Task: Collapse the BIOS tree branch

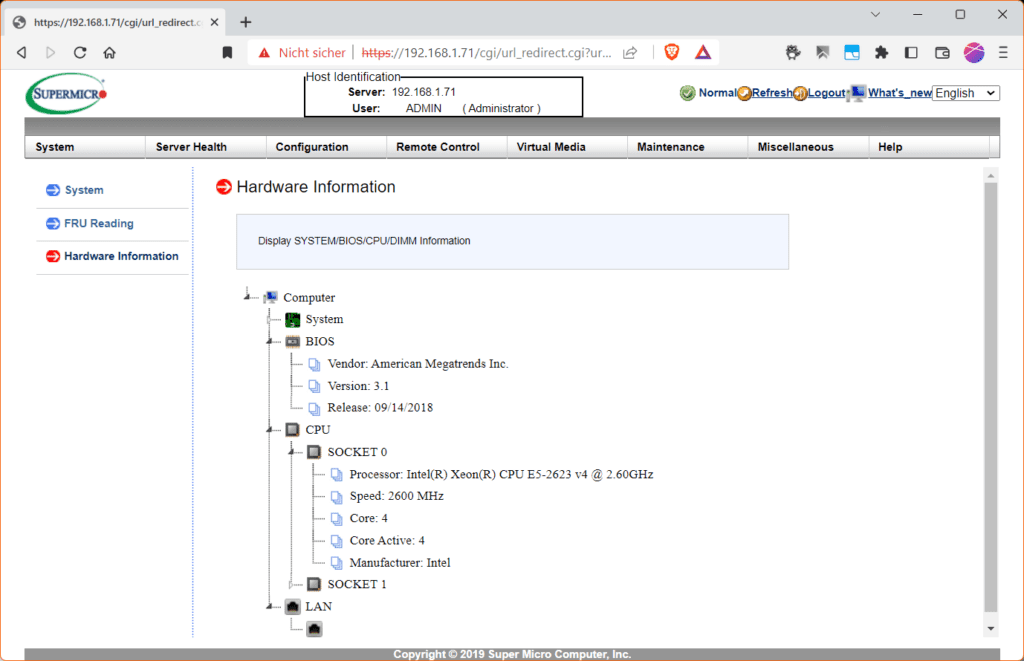Action: pos(269,342)
